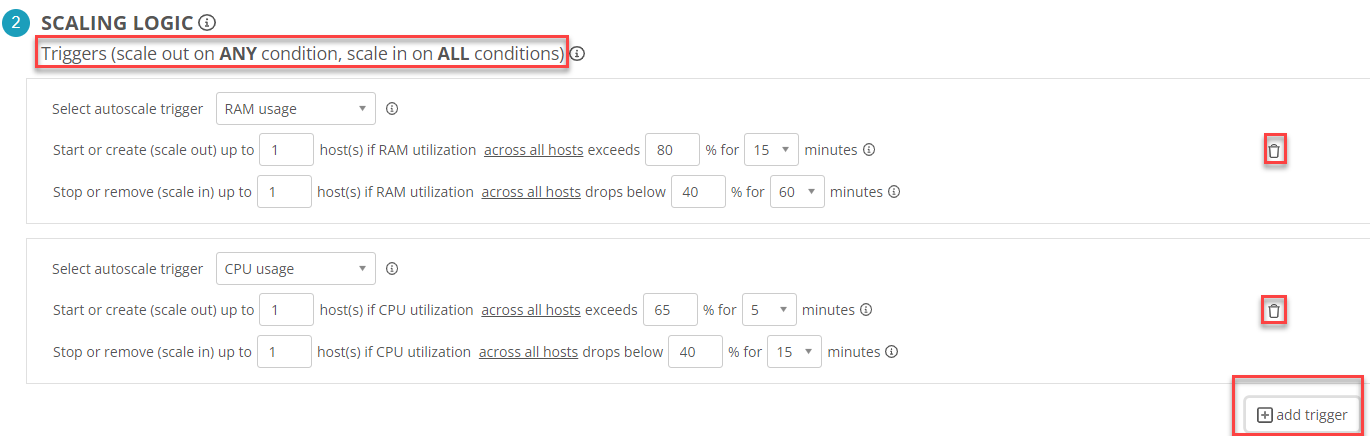Click info icon beside Scaling Logic heading

tap(207, 22)
